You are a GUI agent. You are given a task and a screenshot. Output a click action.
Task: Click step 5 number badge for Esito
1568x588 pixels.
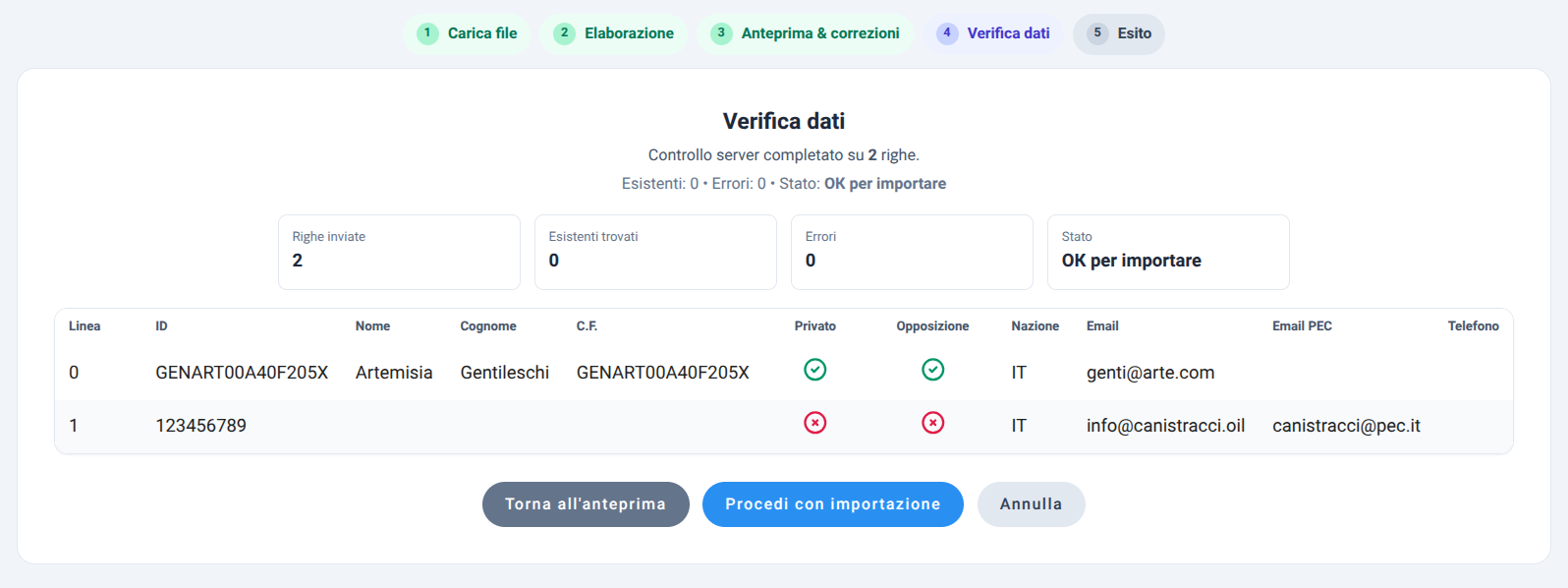coord(1097,33)
